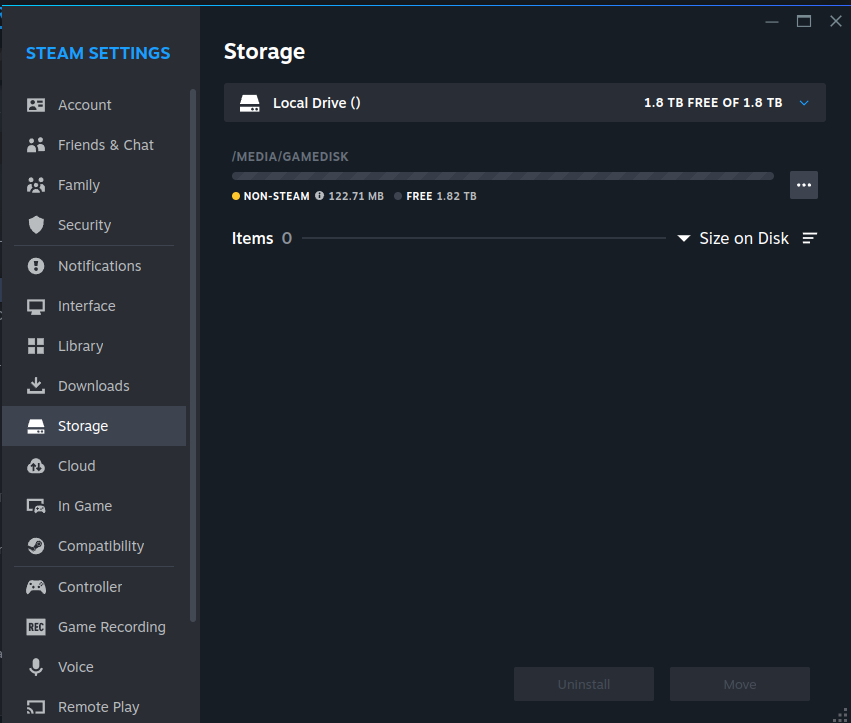851x723 pixels.
Task: Click the window resize grip corner
Action: 841,716
